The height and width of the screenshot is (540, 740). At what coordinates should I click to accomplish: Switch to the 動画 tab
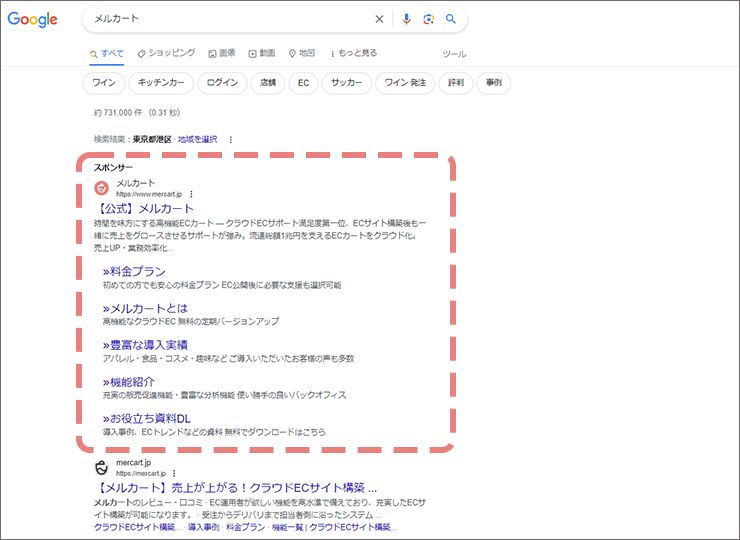pyautogui.click(x=262, y=53)
